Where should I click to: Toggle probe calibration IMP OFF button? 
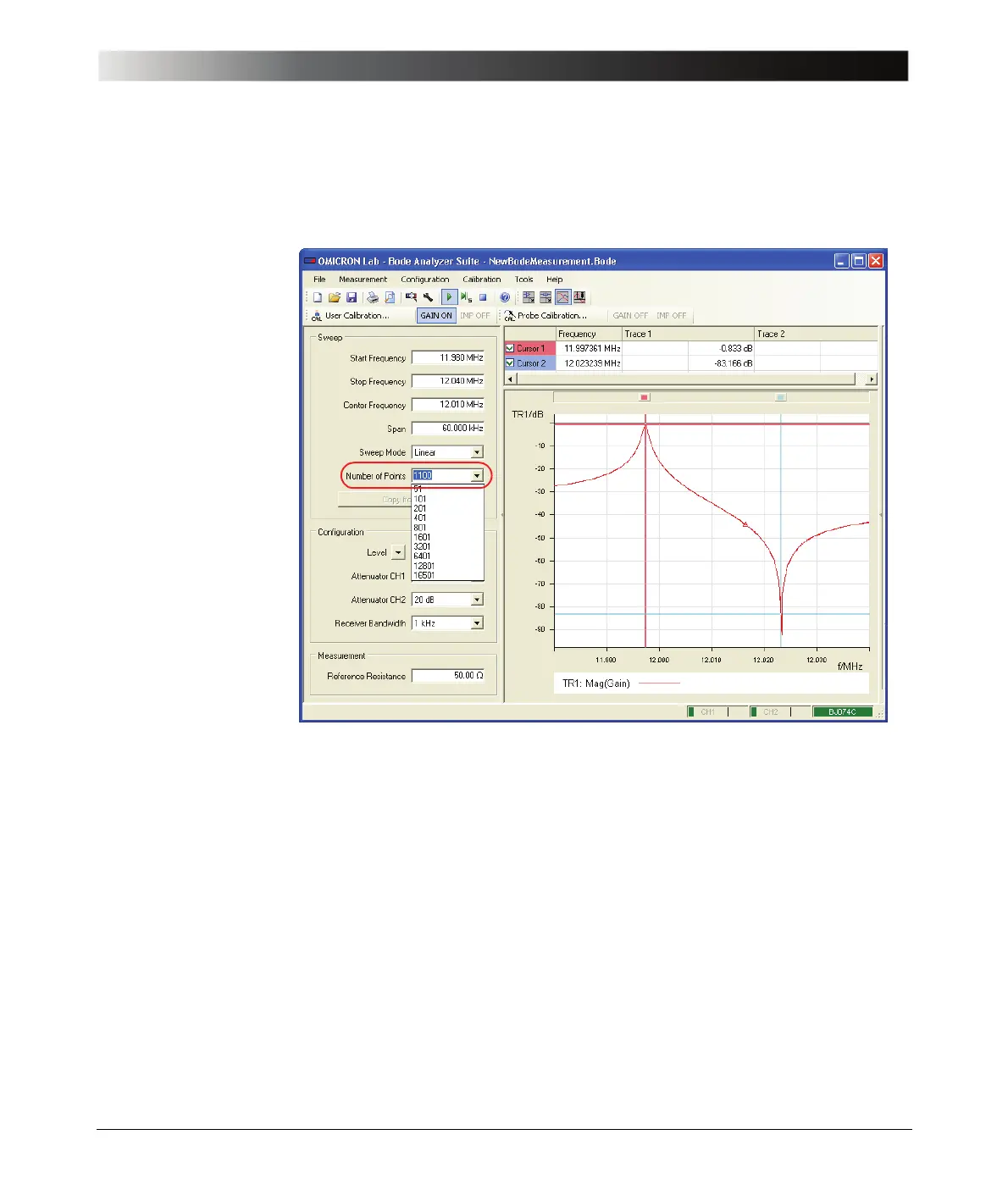point(672,316)
